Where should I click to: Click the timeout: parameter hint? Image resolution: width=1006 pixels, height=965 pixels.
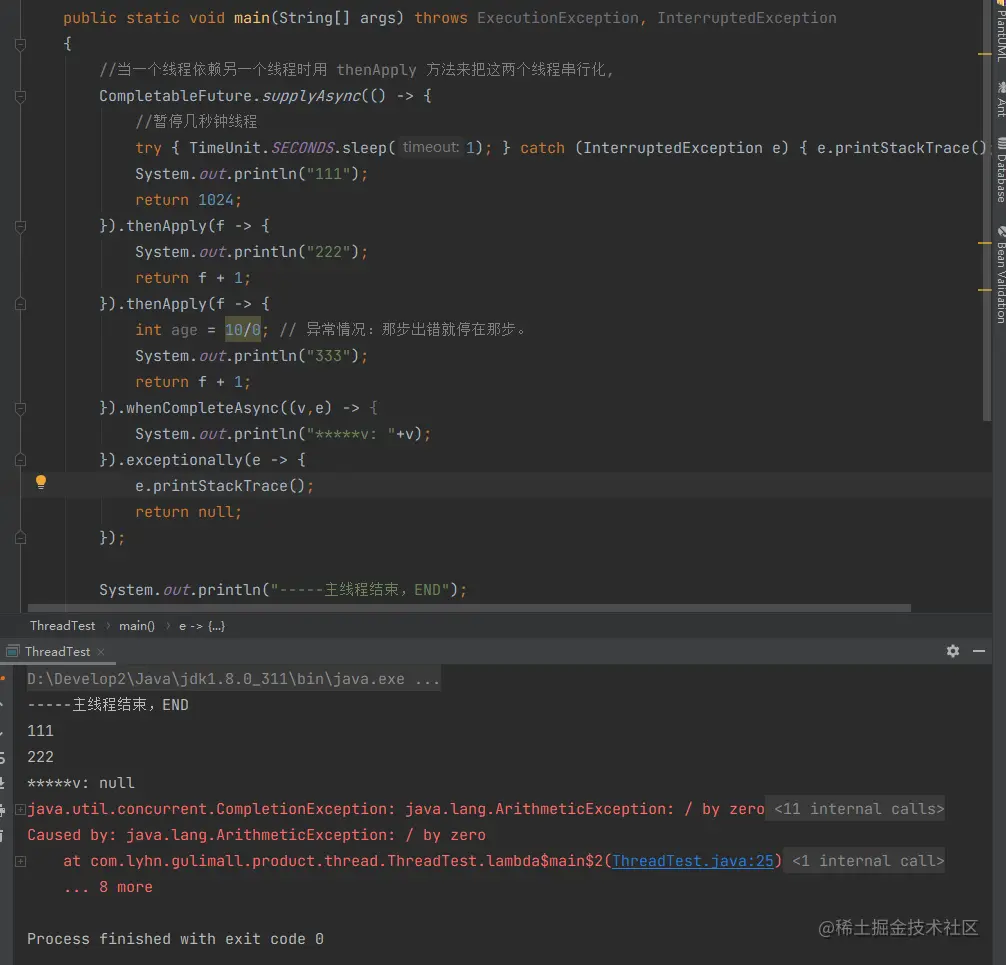(x=431, y=147)
